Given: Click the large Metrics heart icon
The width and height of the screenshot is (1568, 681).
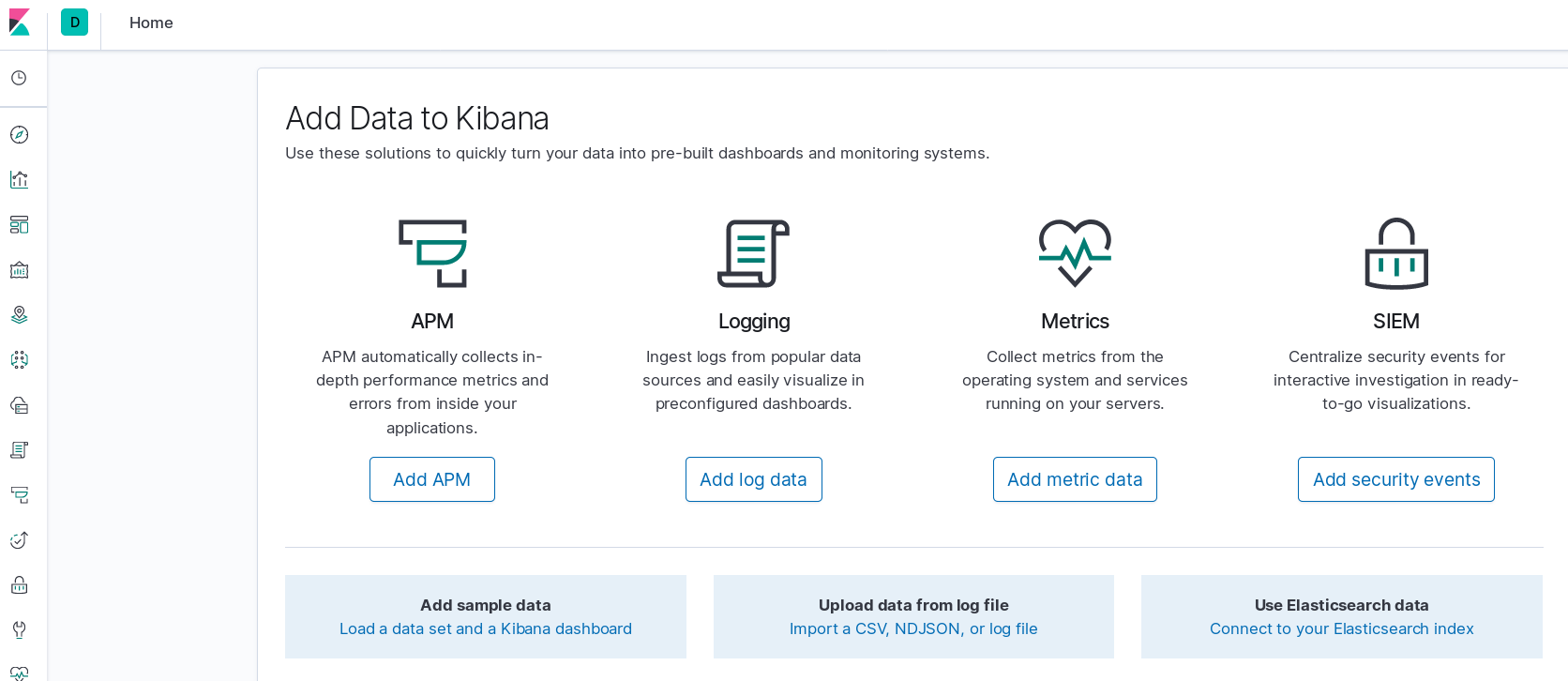Looking at the screenshot, I should (x=1075, y=253).
